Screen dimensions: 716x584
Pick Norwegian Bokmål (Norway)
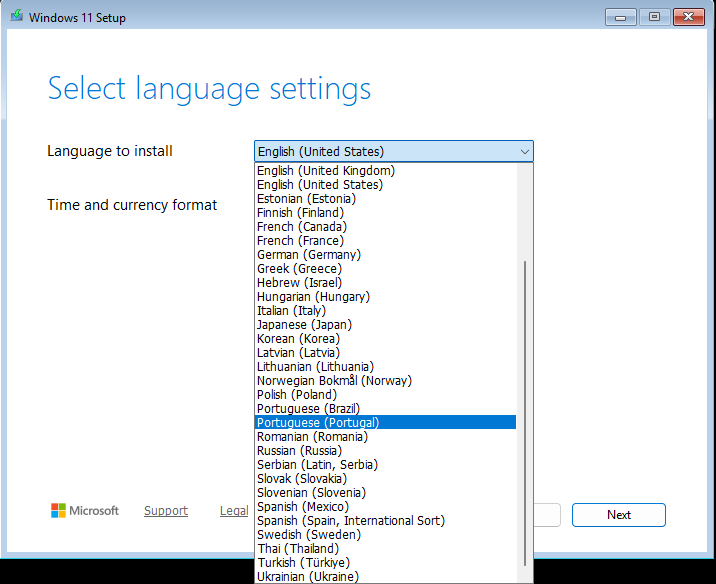[385, 381]
